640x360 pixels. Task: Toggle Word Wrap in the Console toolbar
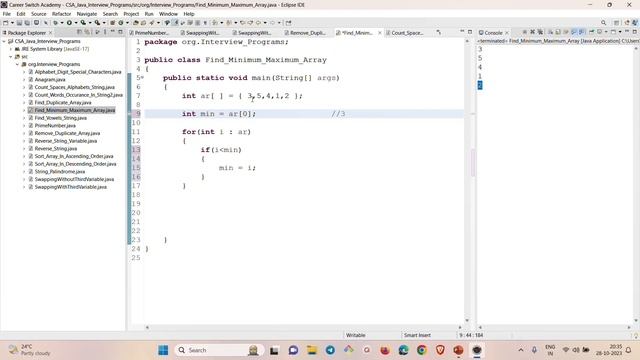click(566, 32)
